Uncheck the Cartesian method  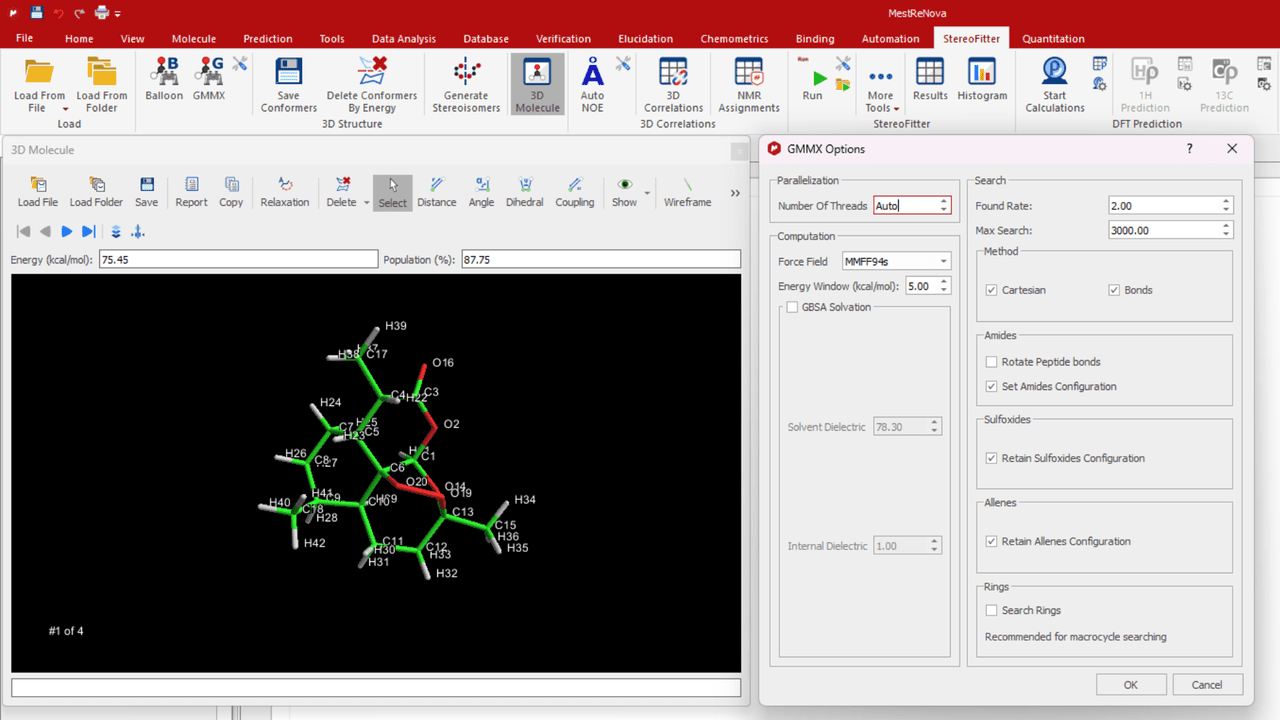click(991, 290)
